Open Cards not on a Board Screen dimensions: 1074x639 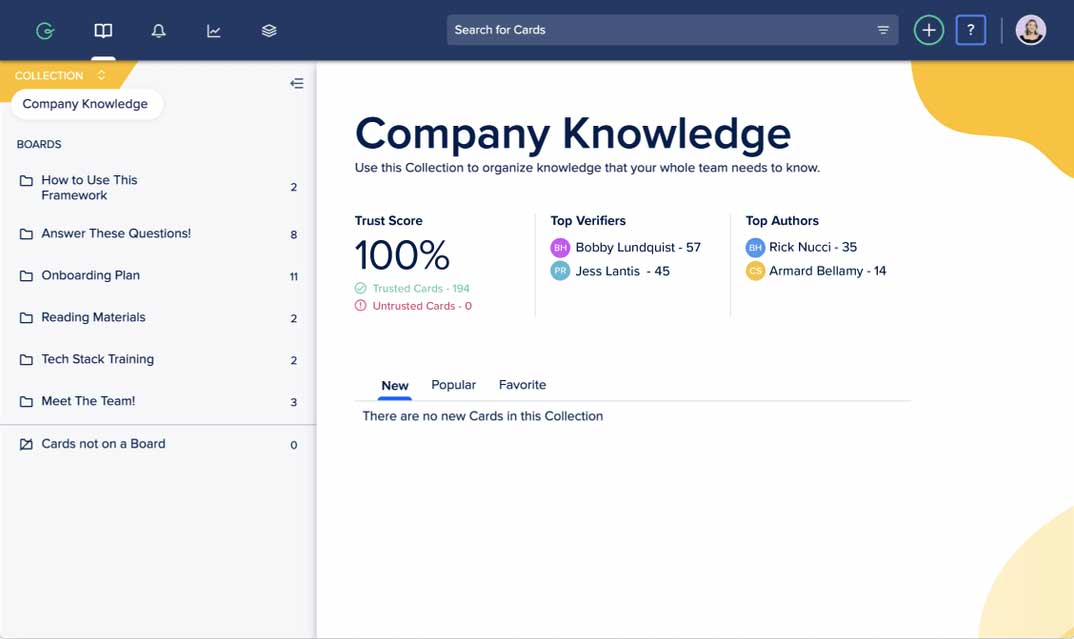click(x=103, y=444)
